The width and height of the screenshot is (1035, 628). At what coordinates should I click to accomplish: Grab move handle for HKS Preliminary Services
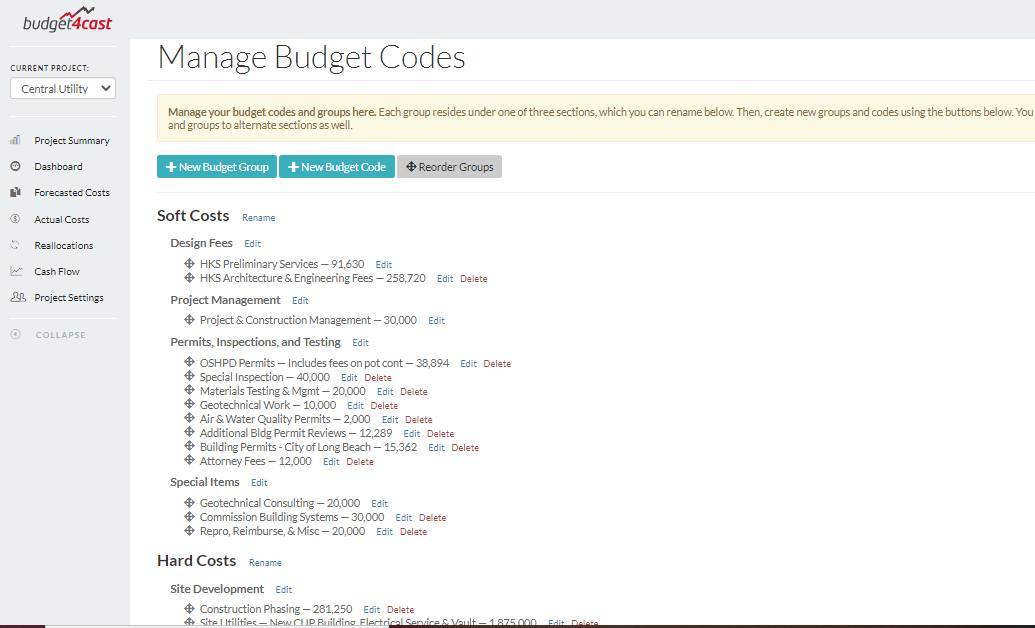pyautogui.click(x=189, y=263)
